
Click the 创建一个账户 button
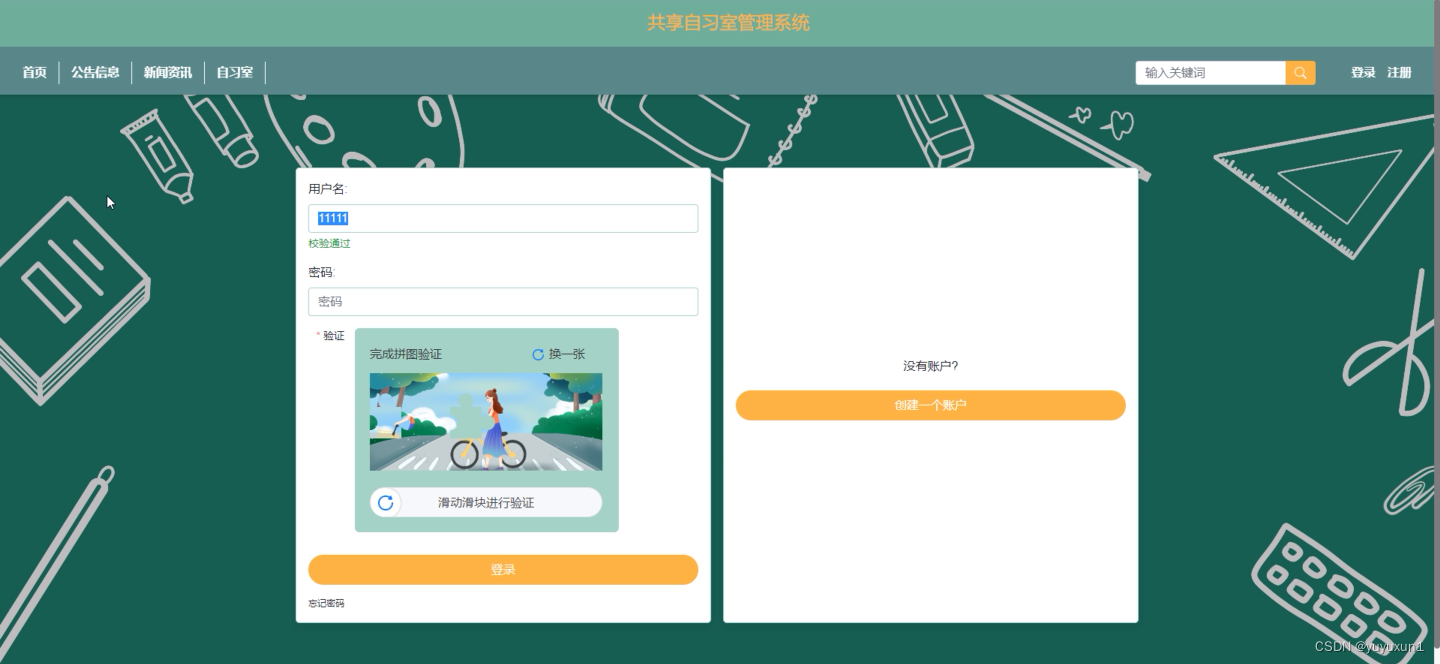[x=931, y=406]
